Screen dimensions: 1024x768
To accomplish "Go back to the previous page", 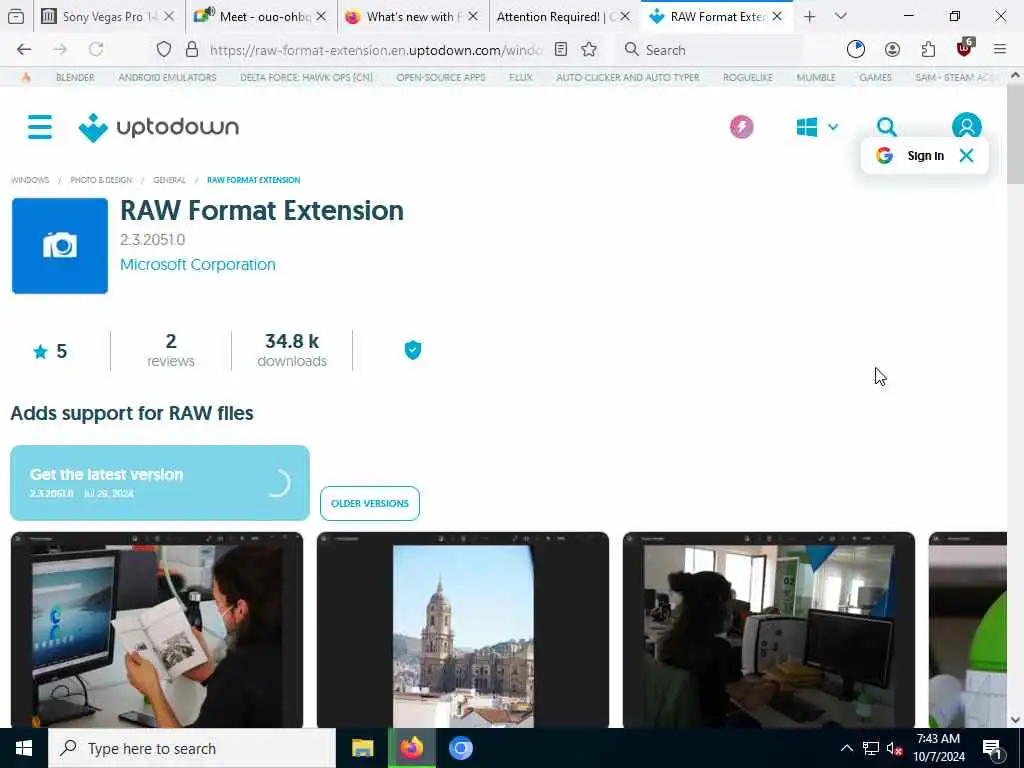I will pyautogui.click(x=24, y=49).
